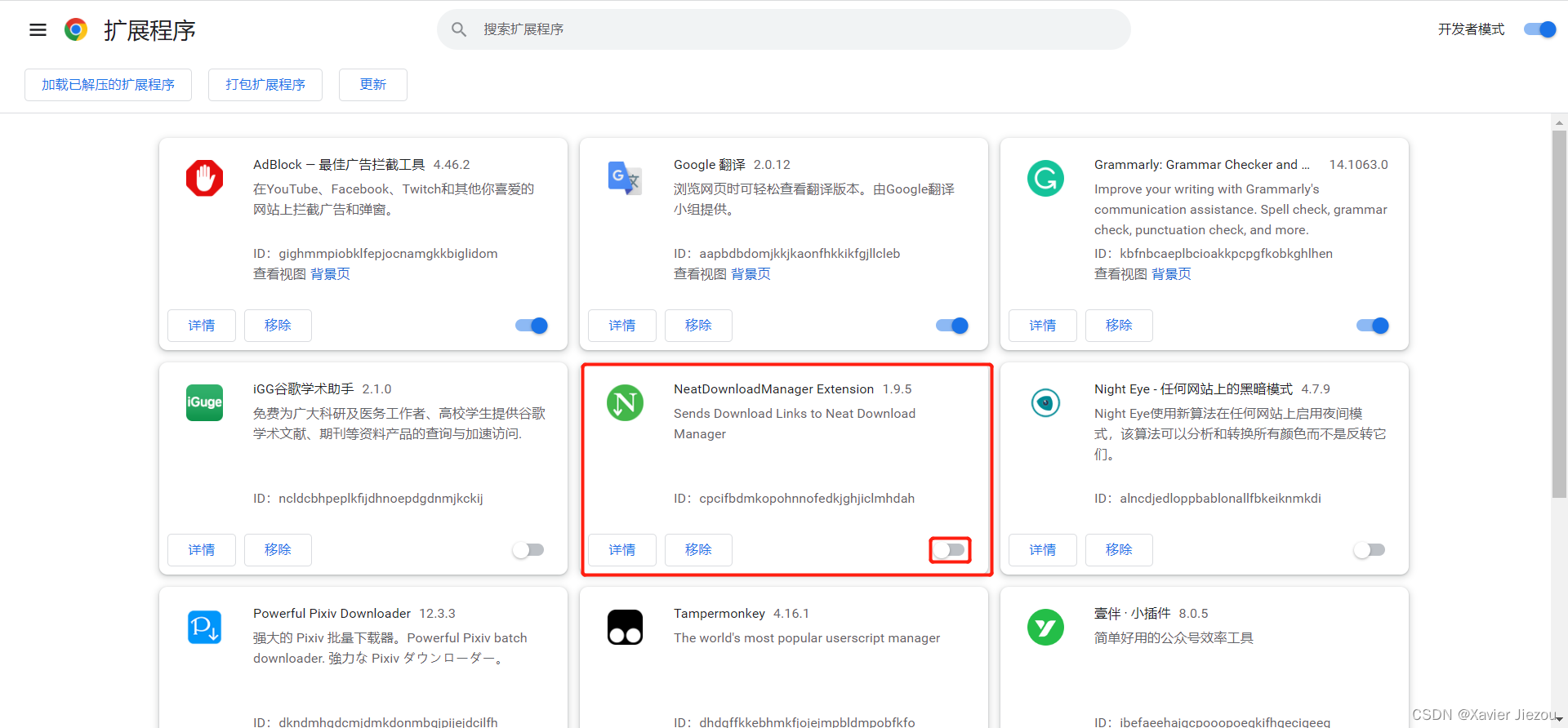Open Google 翻译 背景页 link
This screenshot has width=1568, height=728.
point(751,274)
